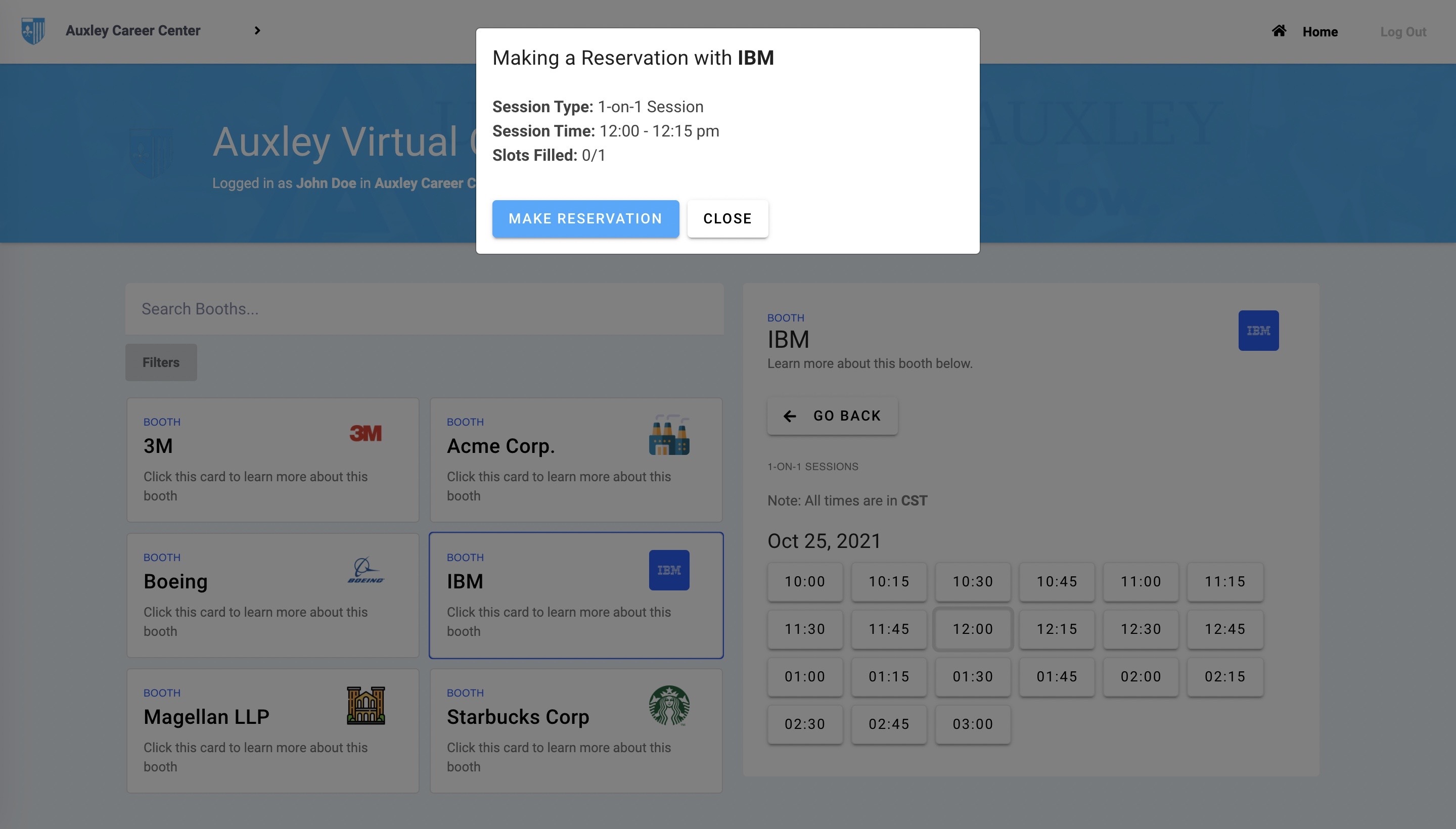Click the 3M logo icon
This screenshot has height=829, width=1456.
pyautogui.click(x=366, y=434)
